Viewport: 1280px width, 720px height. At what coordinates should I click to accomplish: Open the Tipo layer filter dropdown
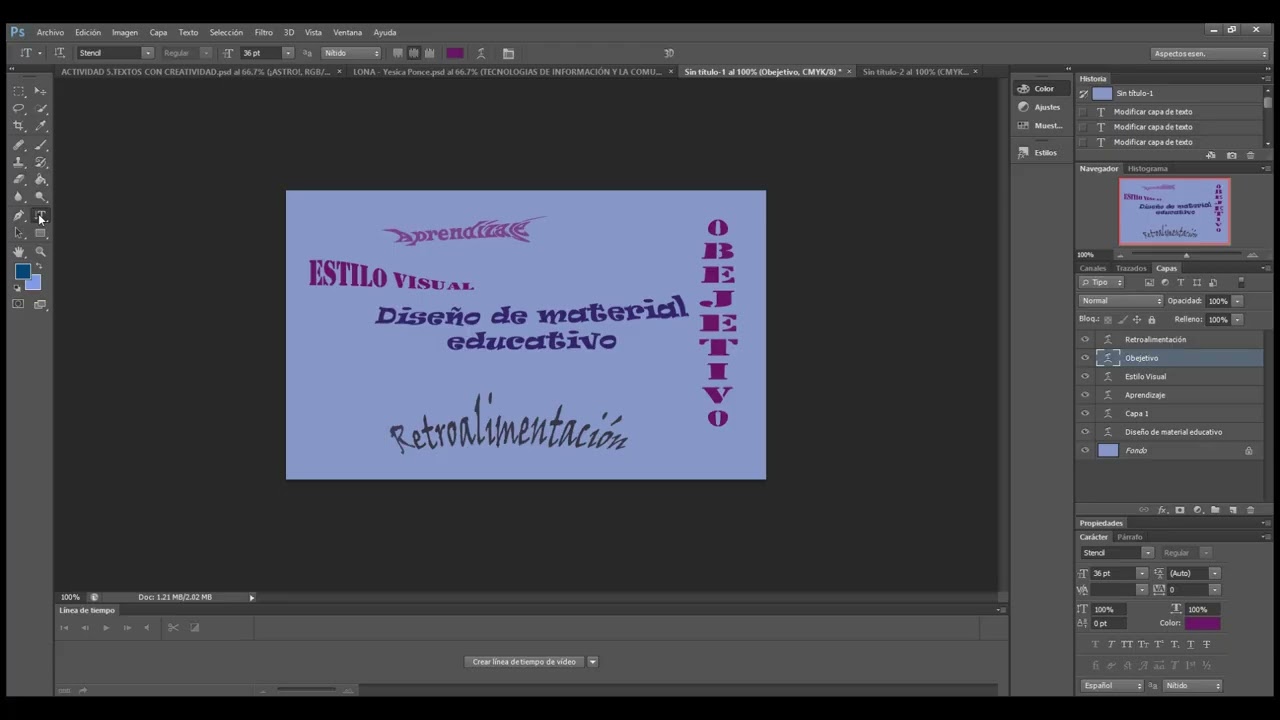pos(1101,282)
